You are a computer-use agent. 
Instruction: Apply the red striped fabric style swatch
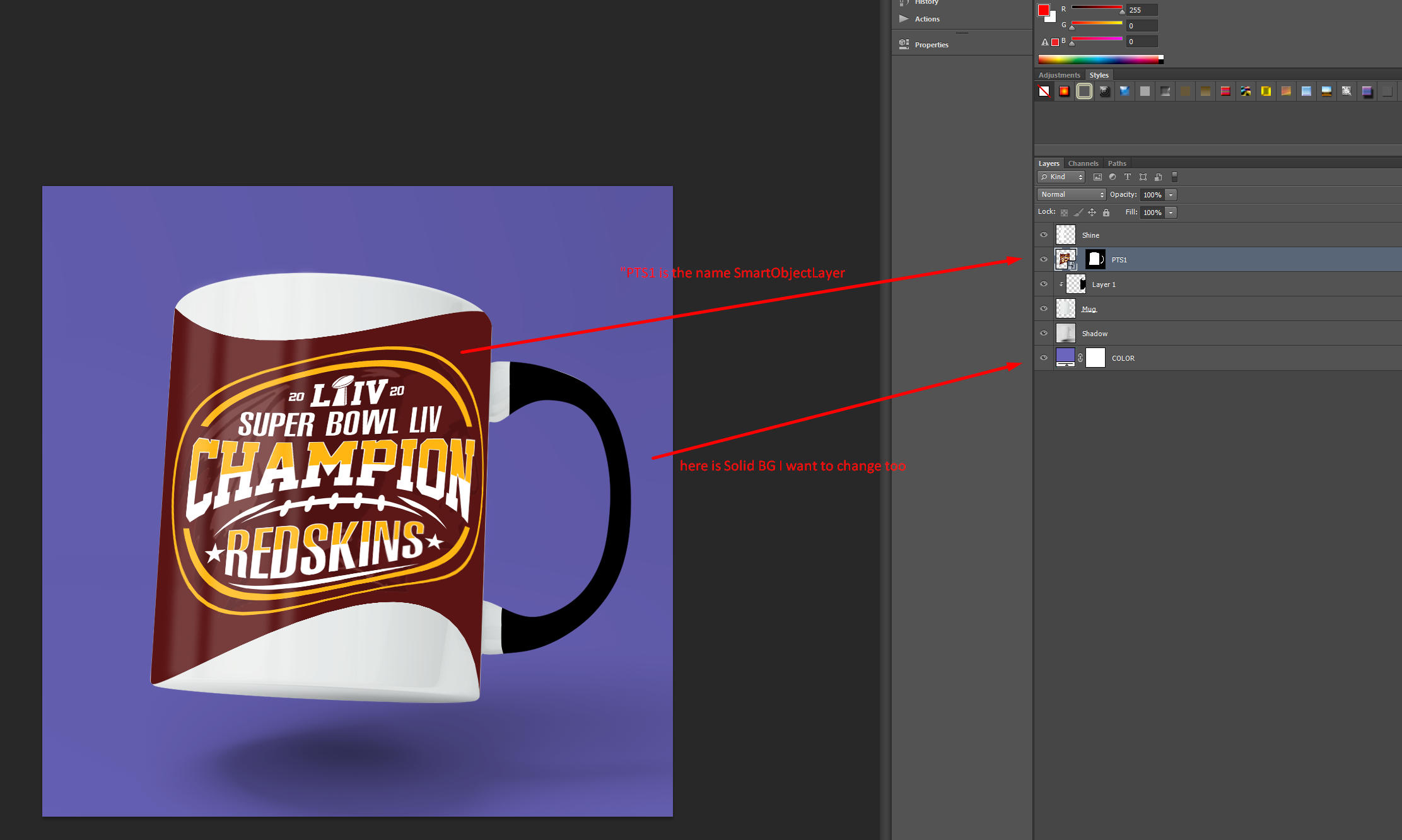point(1226,91)
